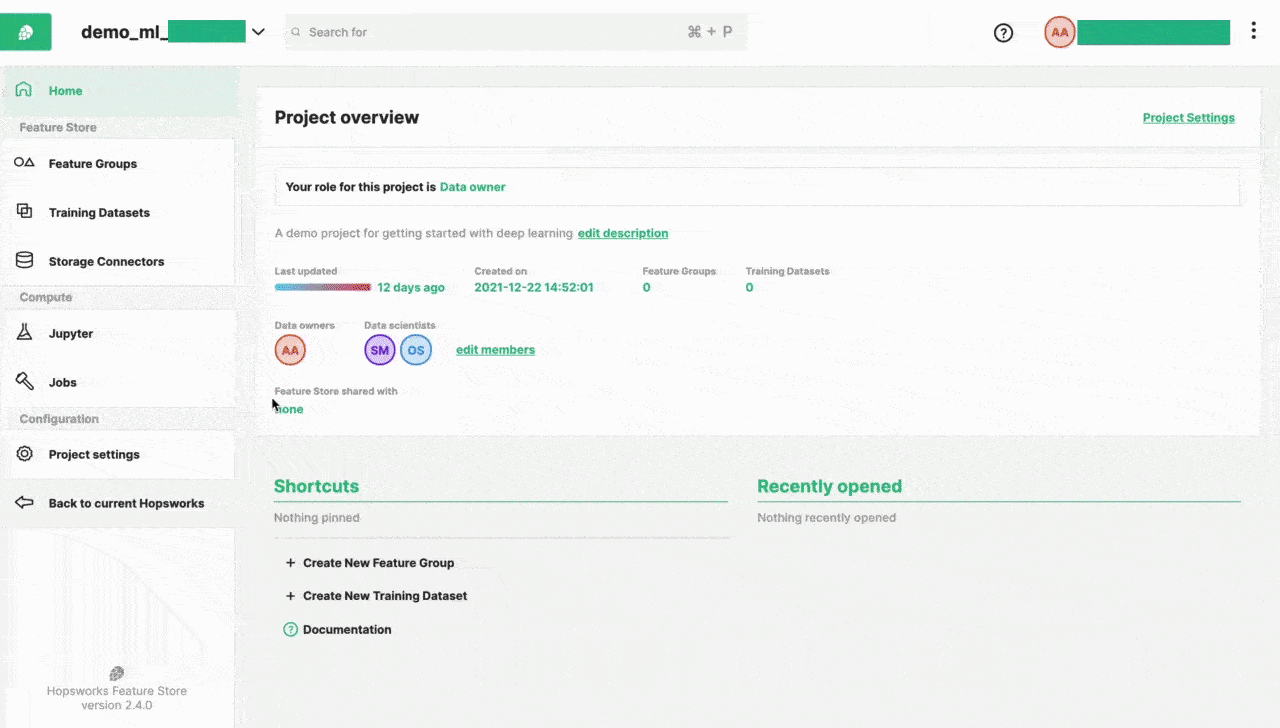
Task: Click the edit members link
Action: click(x=495, y=350)
